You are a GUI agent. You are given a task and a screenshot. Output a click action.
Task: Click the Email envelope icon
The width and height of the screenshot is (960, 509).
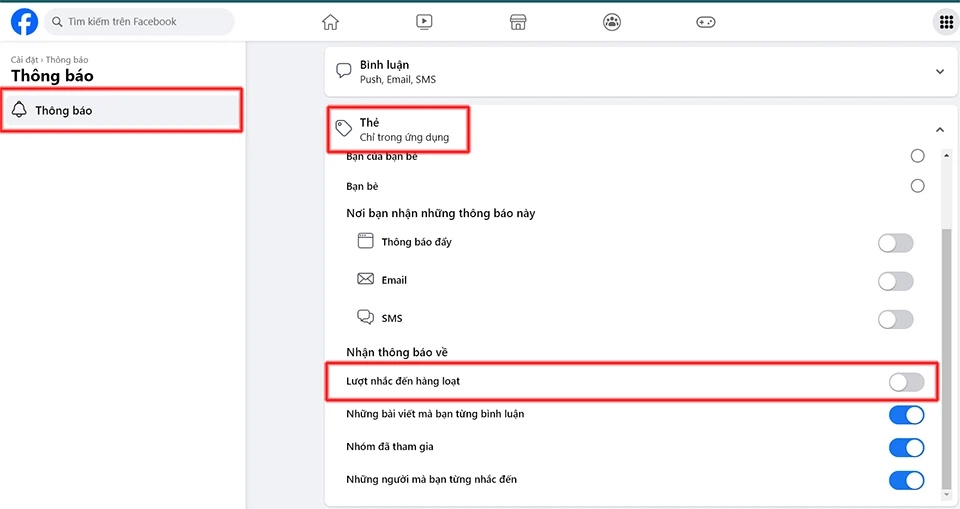(366, 279)
